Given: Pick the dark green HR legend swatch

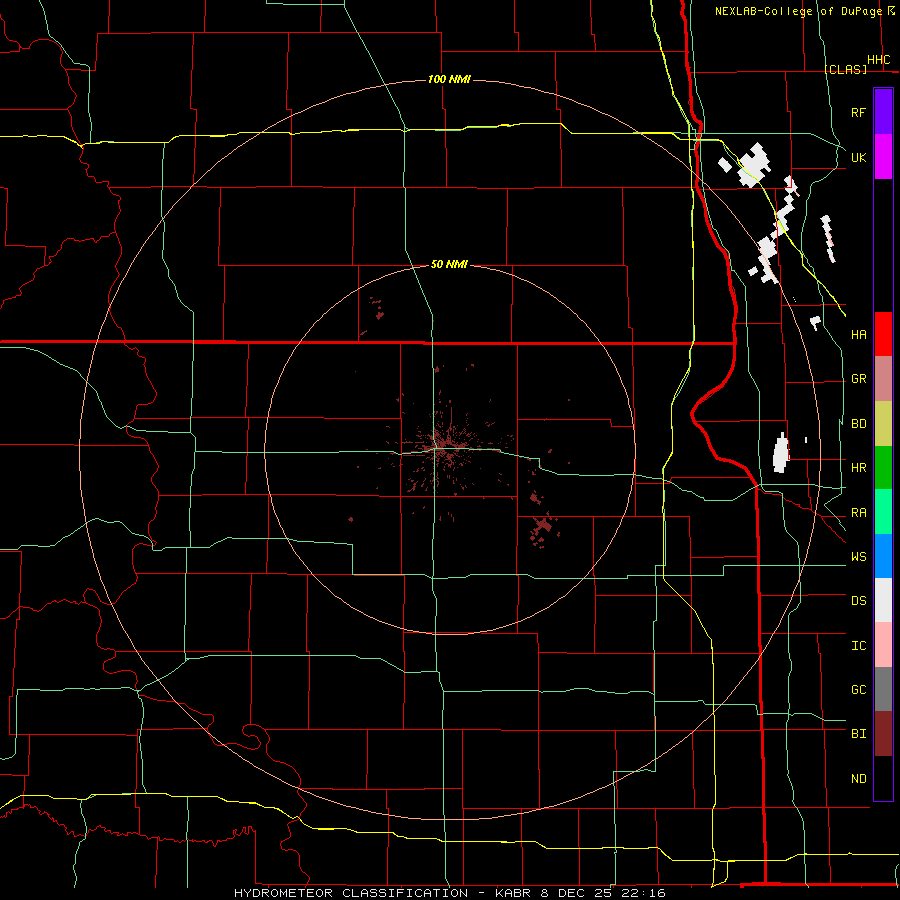Looking at the screenshot, I should [x=883, y=468].
